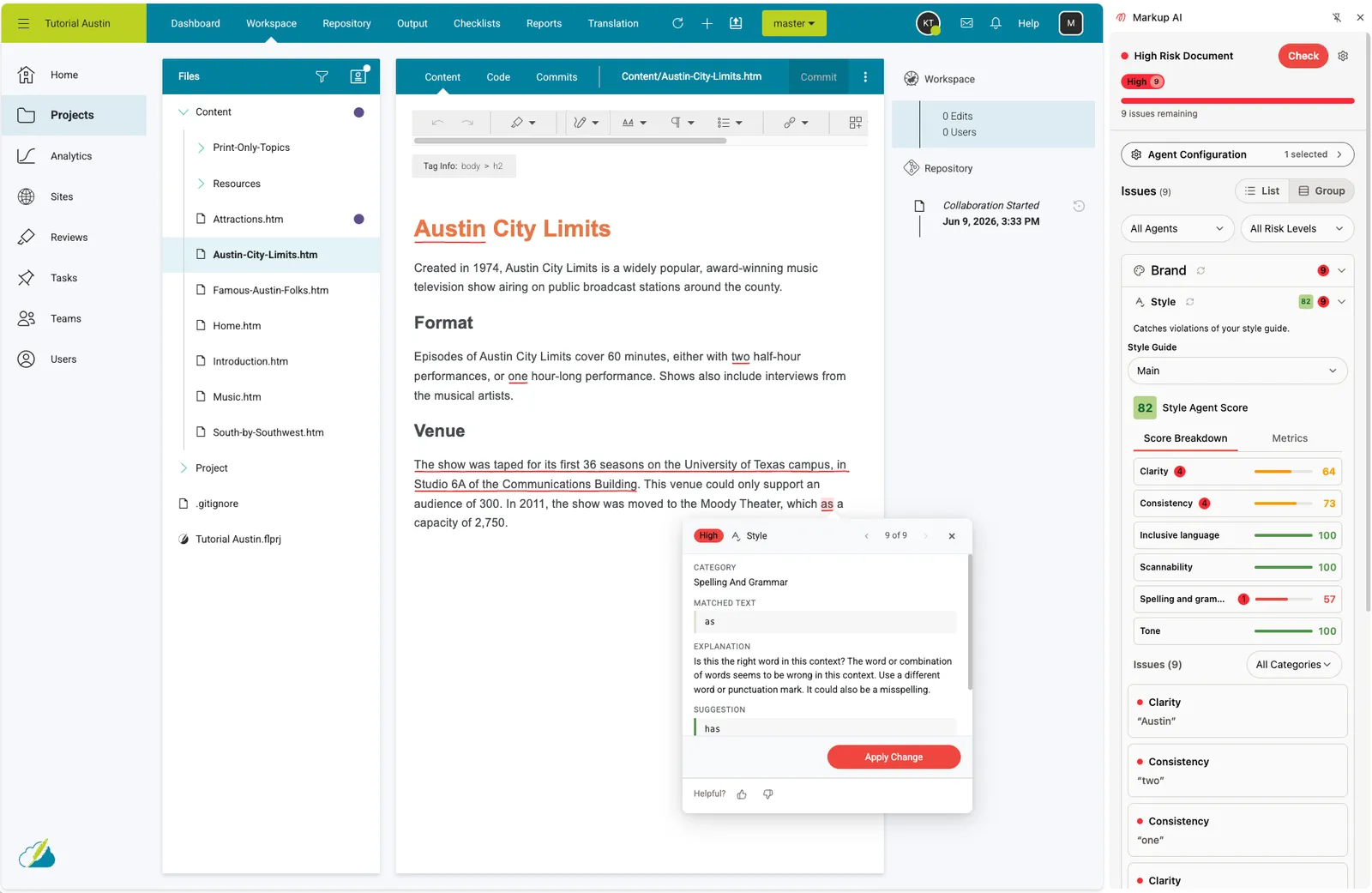The width and height of the screenshot is (1372, 893).
Task: Switch to the Code tab
Action: tap(498, 77)
